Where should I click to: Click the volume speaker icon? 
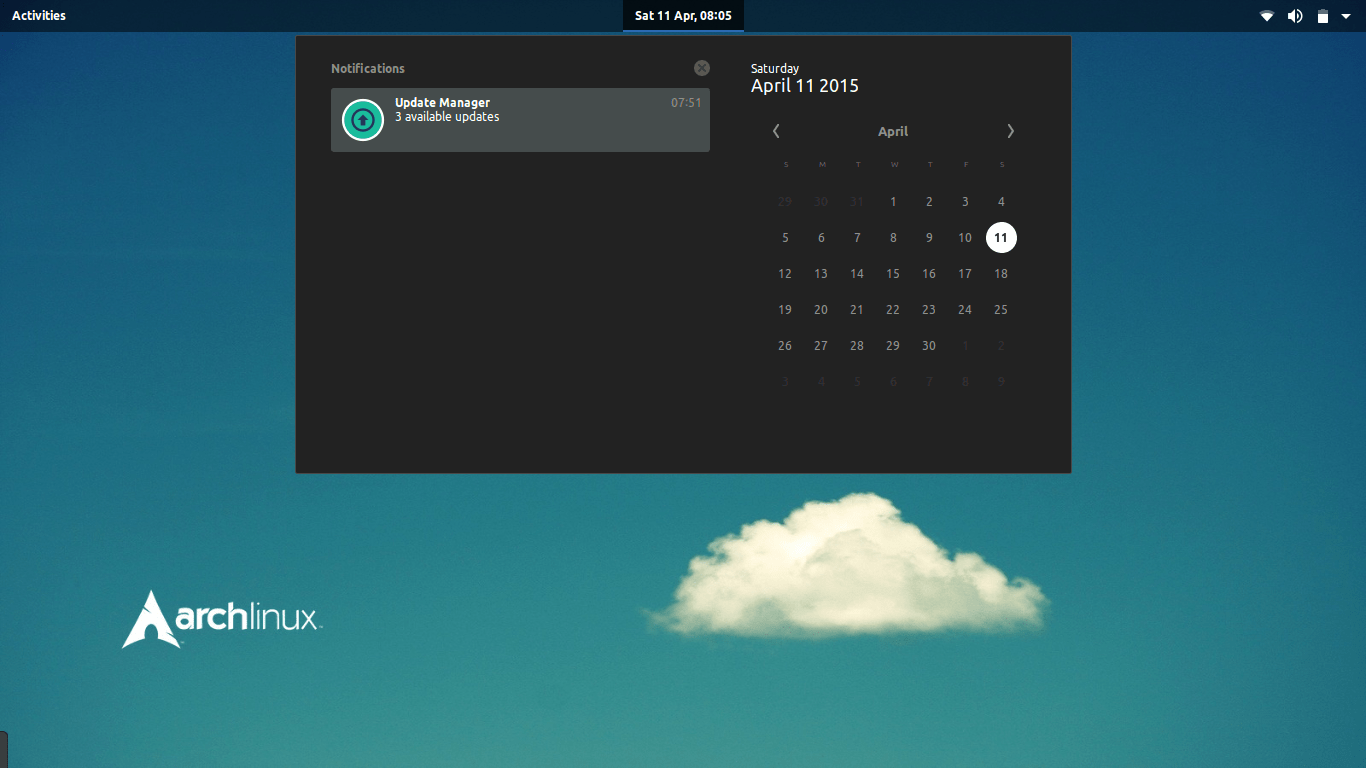tap(1294, 15)
